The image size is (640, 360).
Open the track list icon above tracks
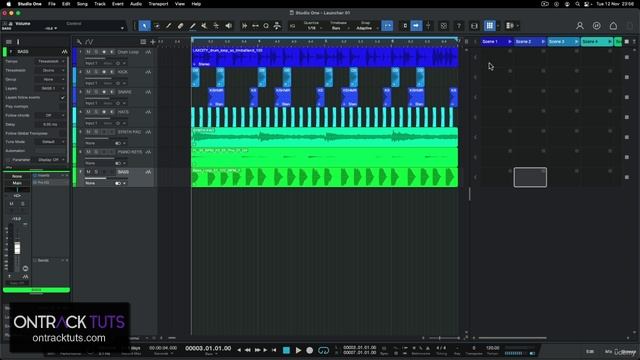pyautogui.click(x=143, y=42)
